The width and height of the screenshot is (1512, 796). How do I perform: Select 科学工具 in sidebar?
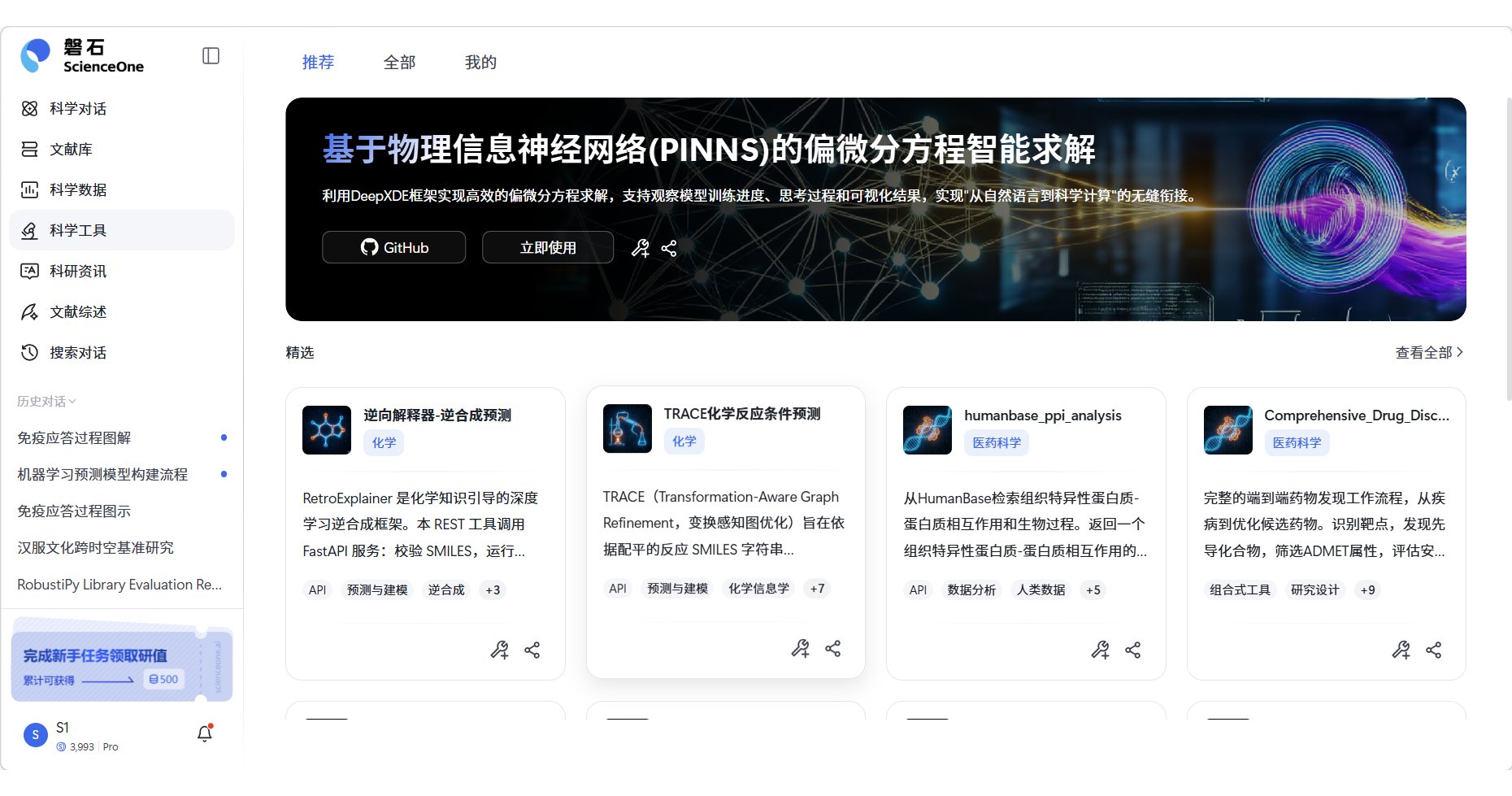(x=122, y=230)
